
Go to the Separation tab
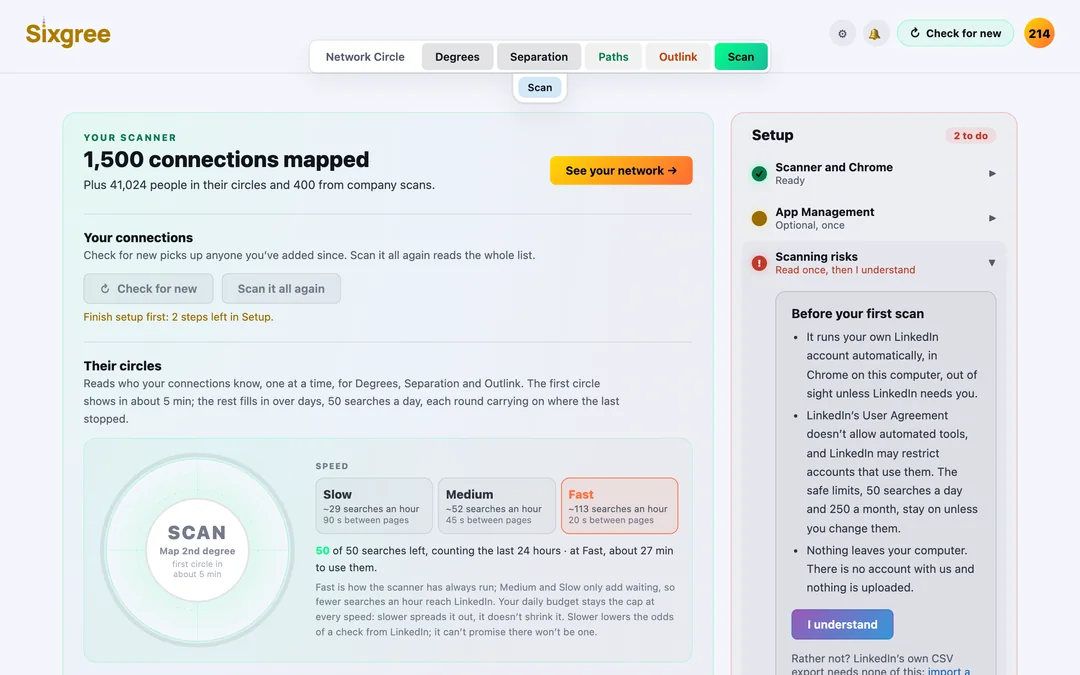[x=539, y=56]
